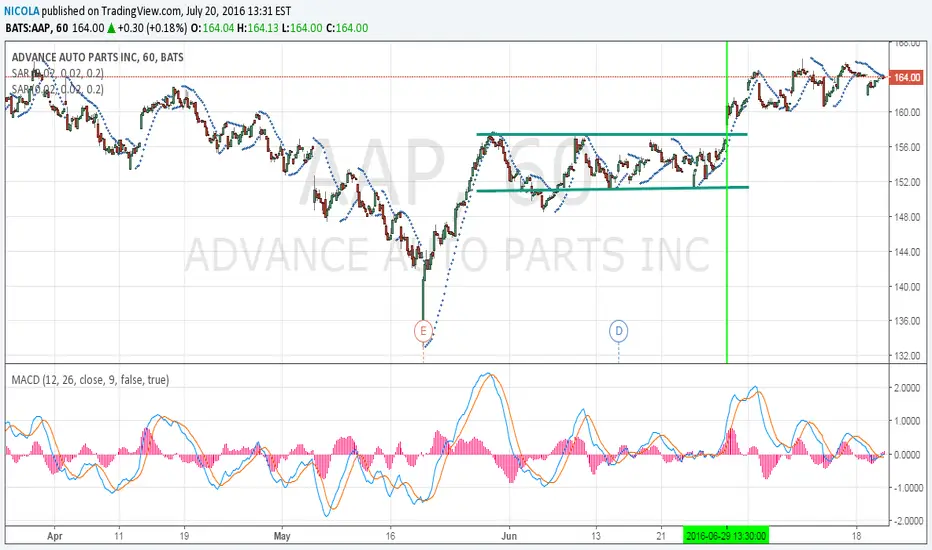Click the 160.00 price axis label
Viewport: 932px width, 550px height.
[x=907, y=112]
